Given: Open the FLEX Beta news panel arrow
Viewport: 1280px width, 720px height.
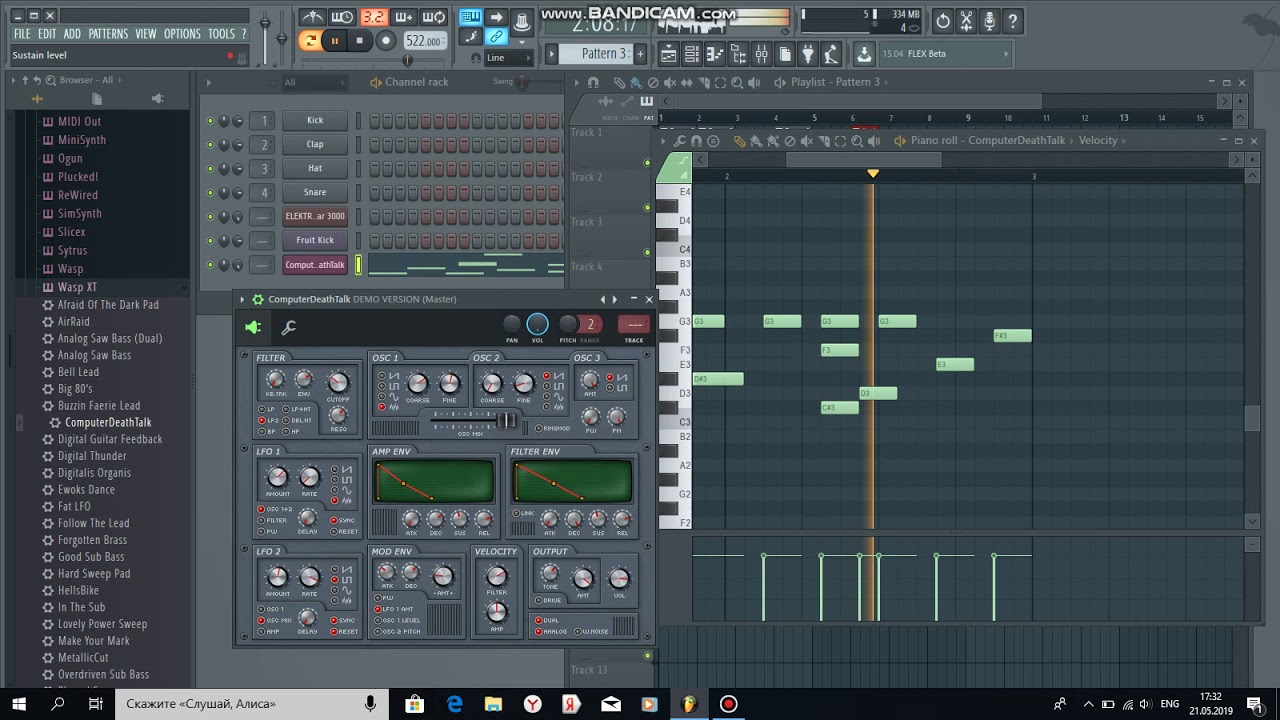Looking at the screenshot, I should tap(1005, 54).
